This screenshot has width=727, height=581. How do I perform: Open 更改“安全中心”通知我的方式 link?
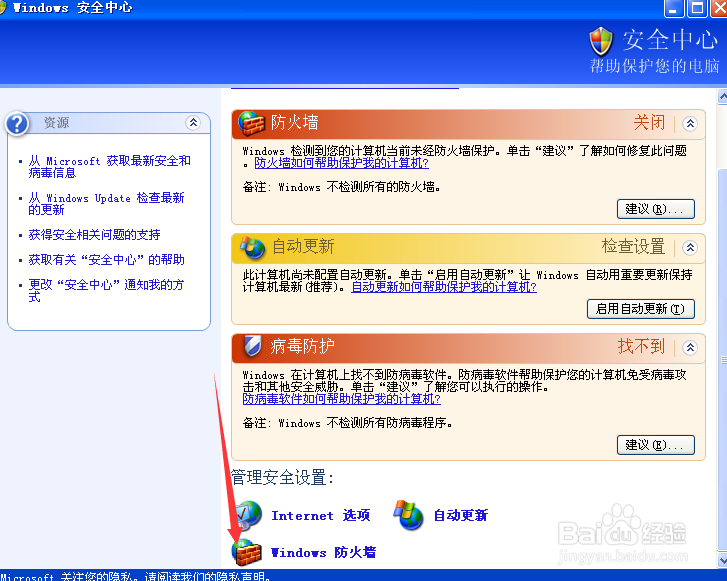106,290
